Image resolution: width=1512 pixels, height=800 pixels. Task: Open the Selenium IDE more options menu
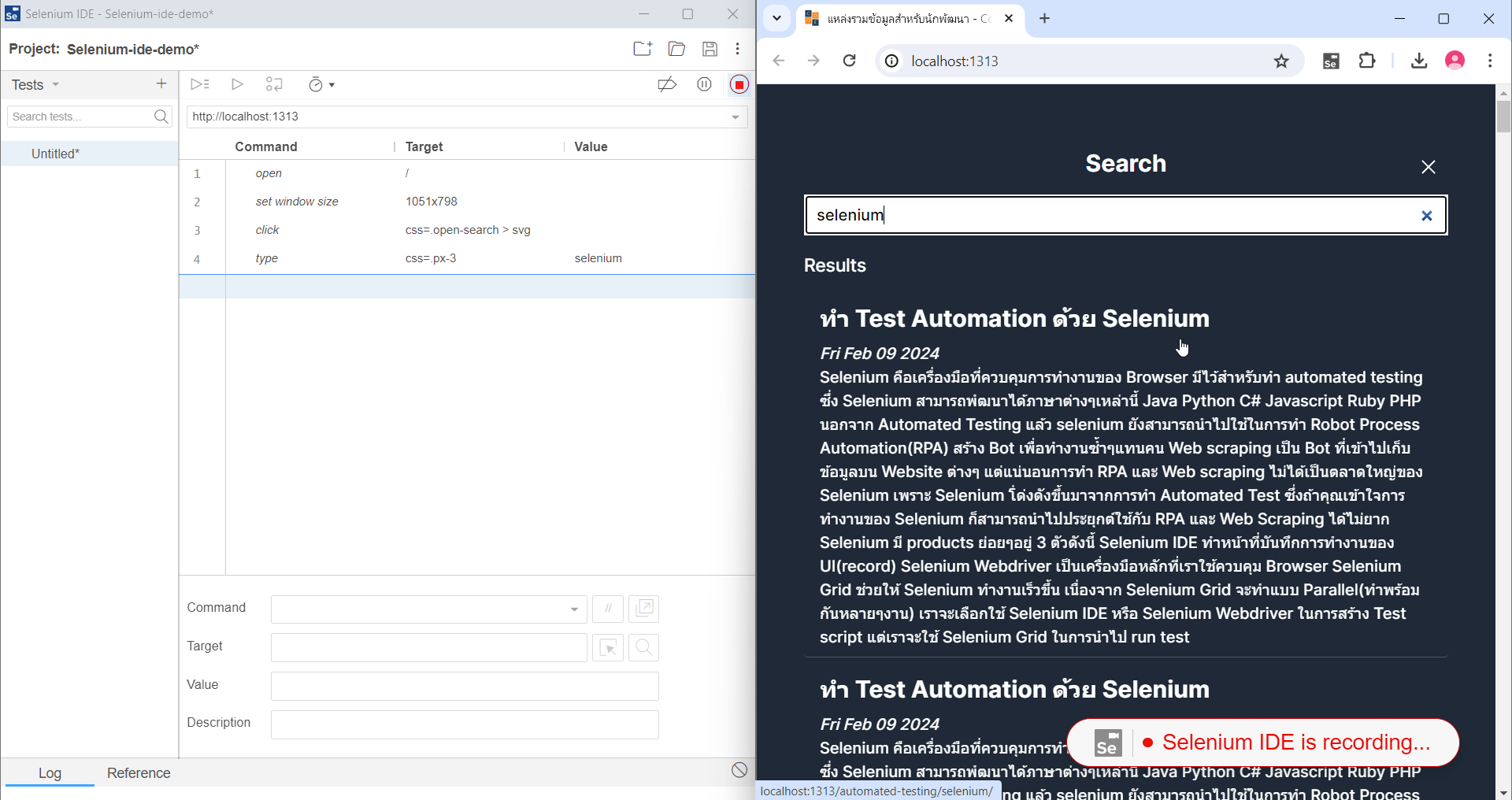(x=737, y=49)
